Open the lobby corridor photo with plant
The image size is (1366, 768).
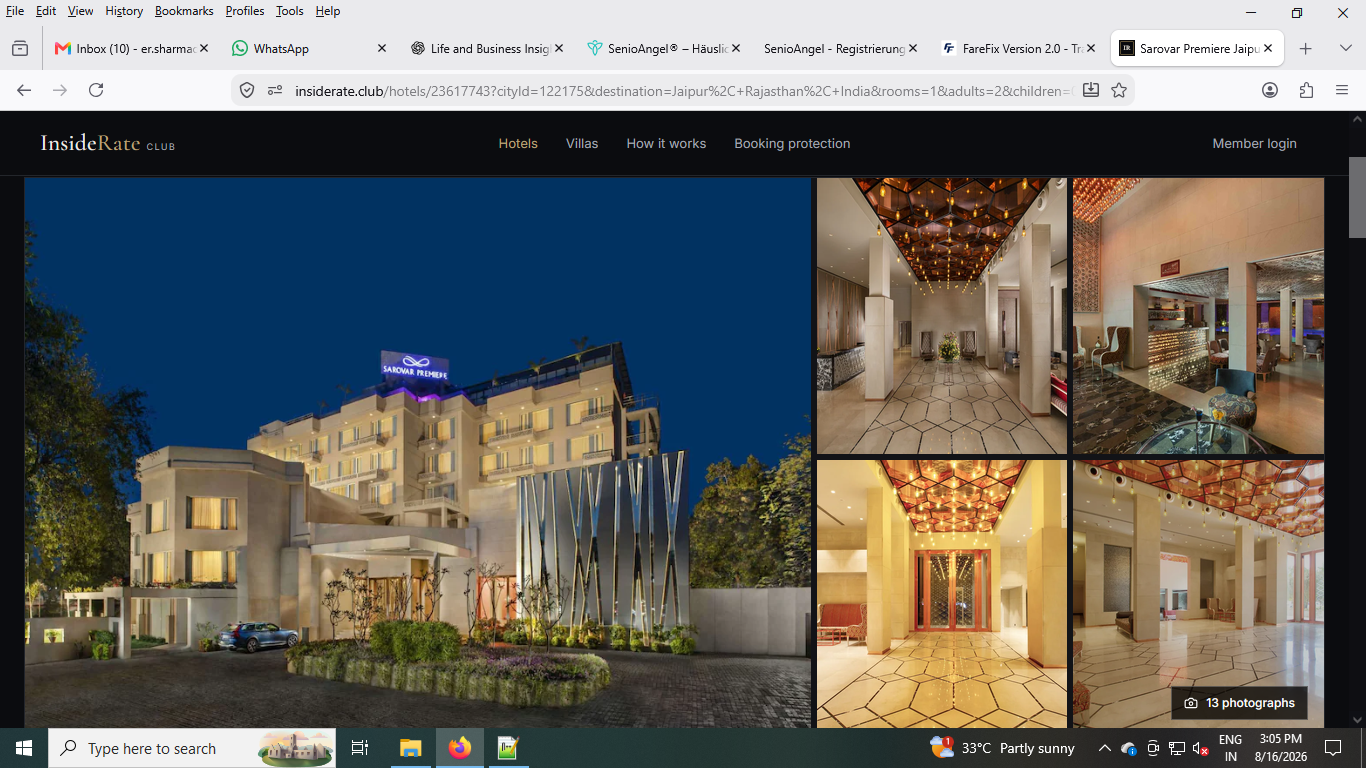[x=942, y=316]
